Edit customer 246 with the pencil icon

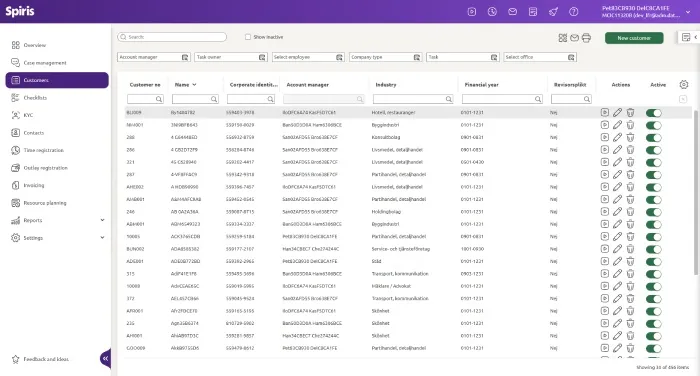(617, 212)
